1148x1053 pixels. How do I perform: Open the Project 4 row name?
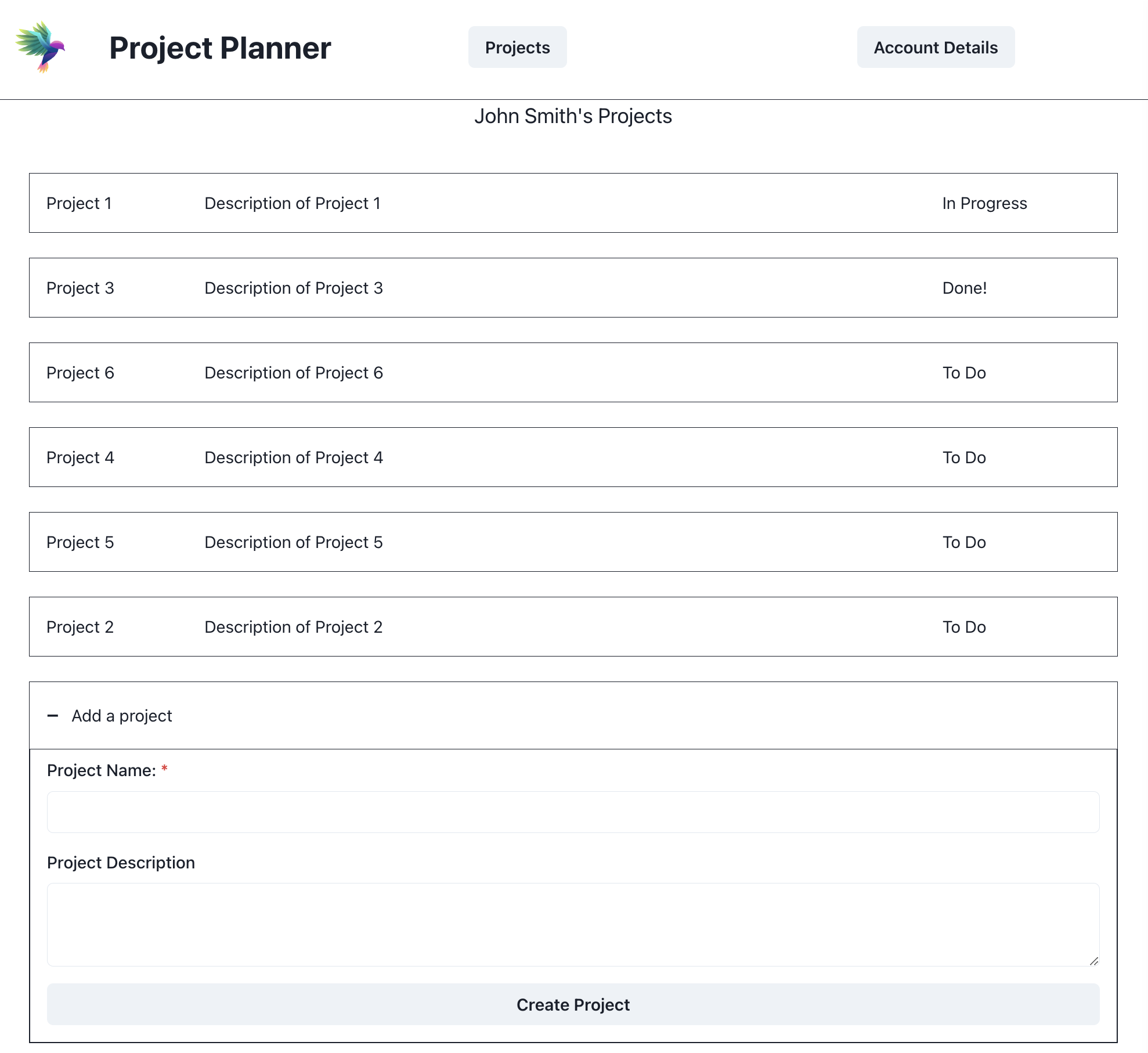80,457
